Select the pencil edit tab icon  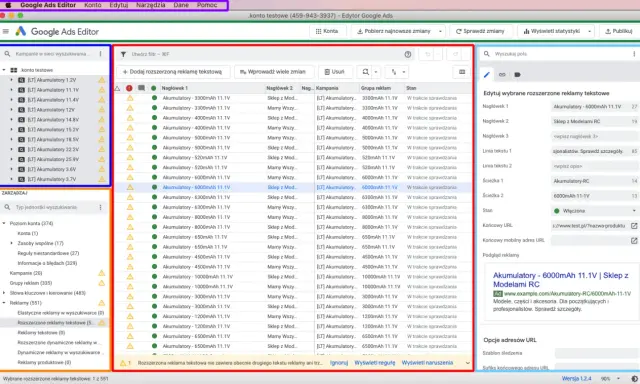coord(487,75)
